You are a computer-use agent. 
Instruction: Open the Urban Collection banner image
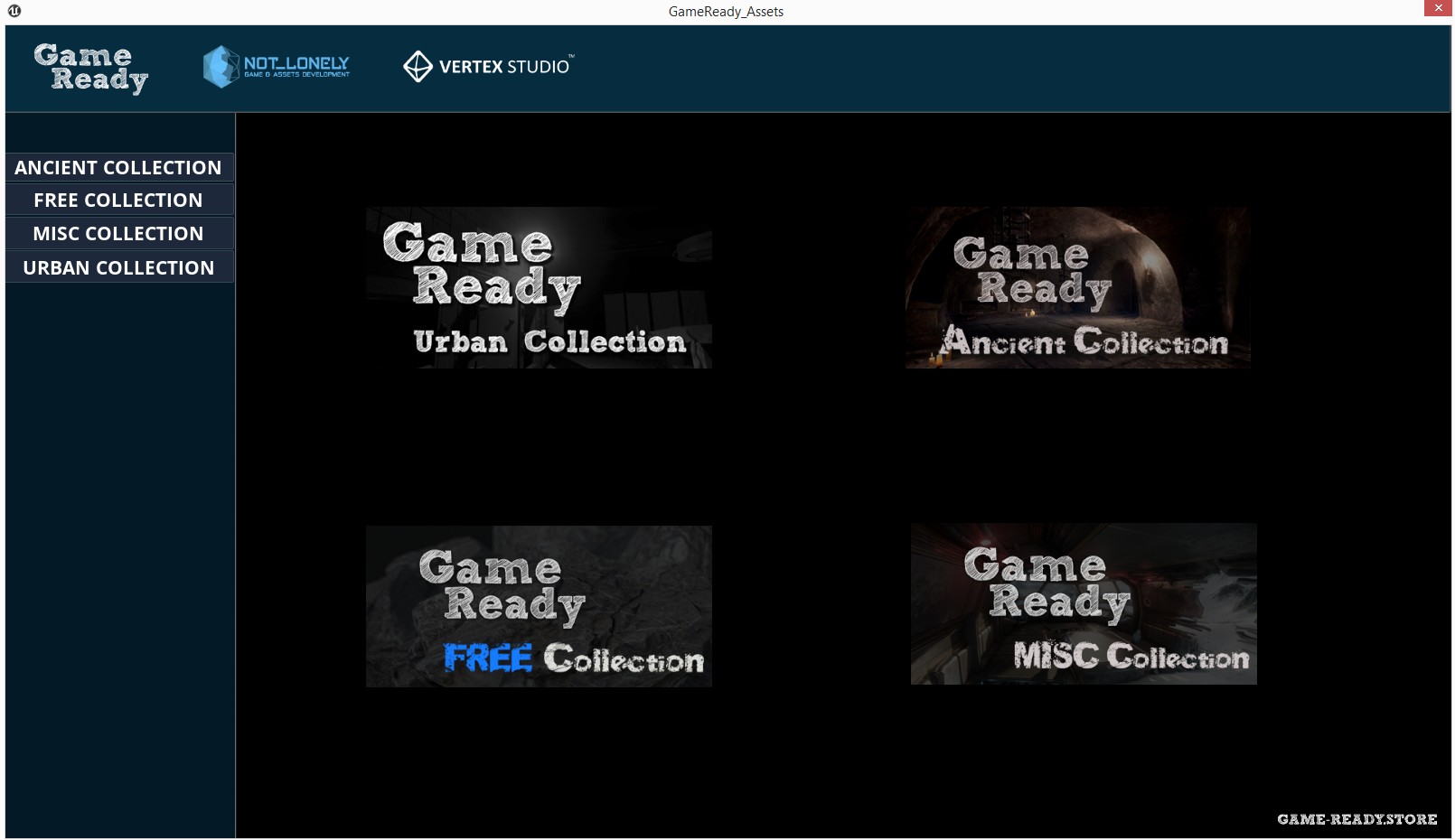[538, 287]
